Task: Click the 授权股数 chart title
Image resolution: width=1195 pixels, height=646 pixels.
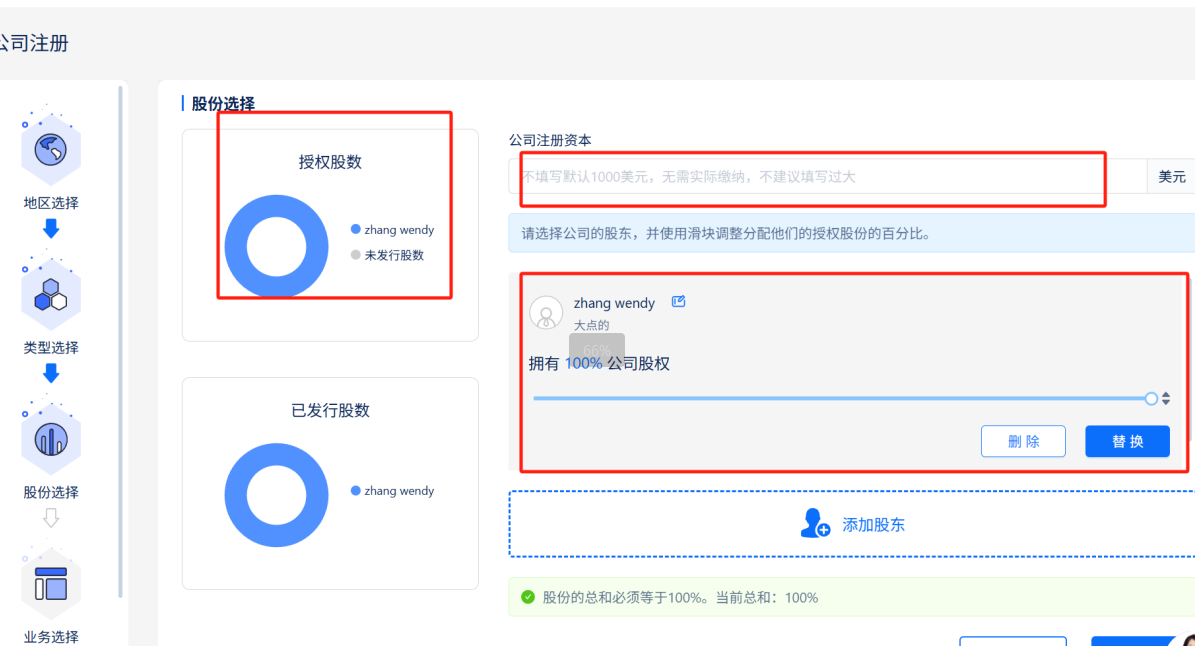Action: (330, 162)
